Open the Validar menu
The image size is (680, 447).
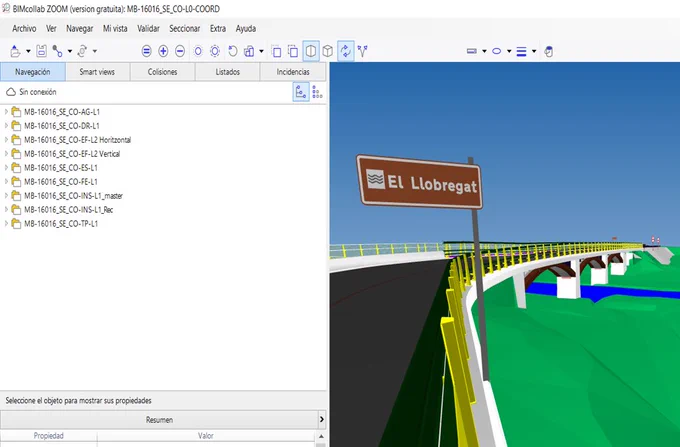[x=148, y=29]
